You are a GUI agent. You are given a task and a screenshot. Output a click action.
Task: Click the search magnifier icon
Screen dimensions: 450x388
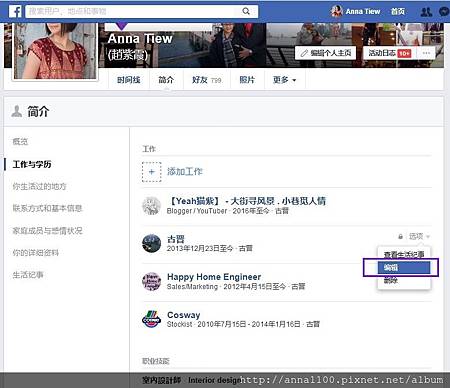246,11
